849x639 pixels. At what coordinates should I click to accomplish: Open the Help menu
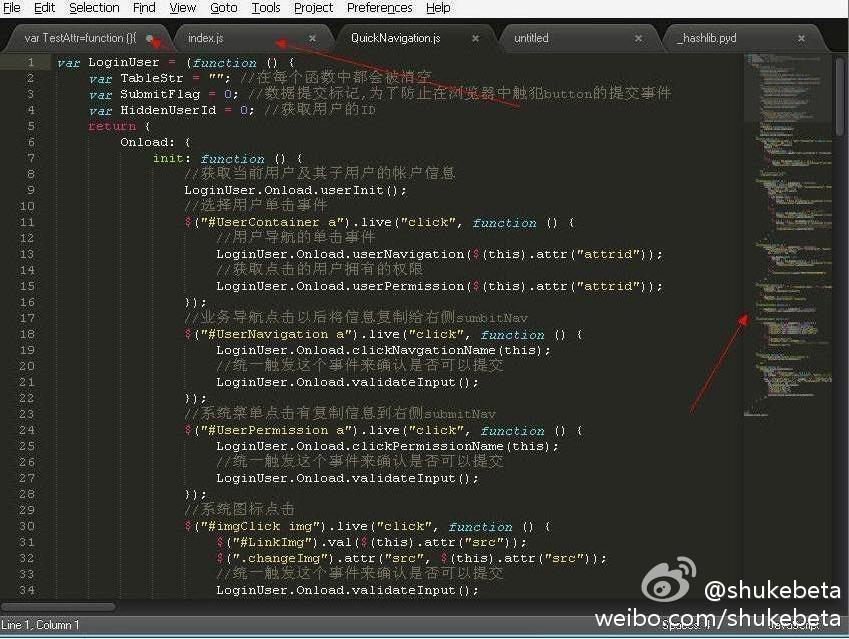pos(438,7)
